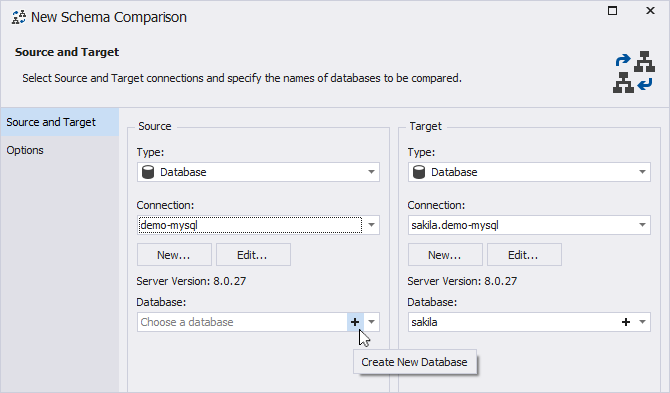This screenshot has height=393, width=670.
Task: Expand the Target Database dropdown arrow
Action: pyautogui.click(x=642, y=322)
